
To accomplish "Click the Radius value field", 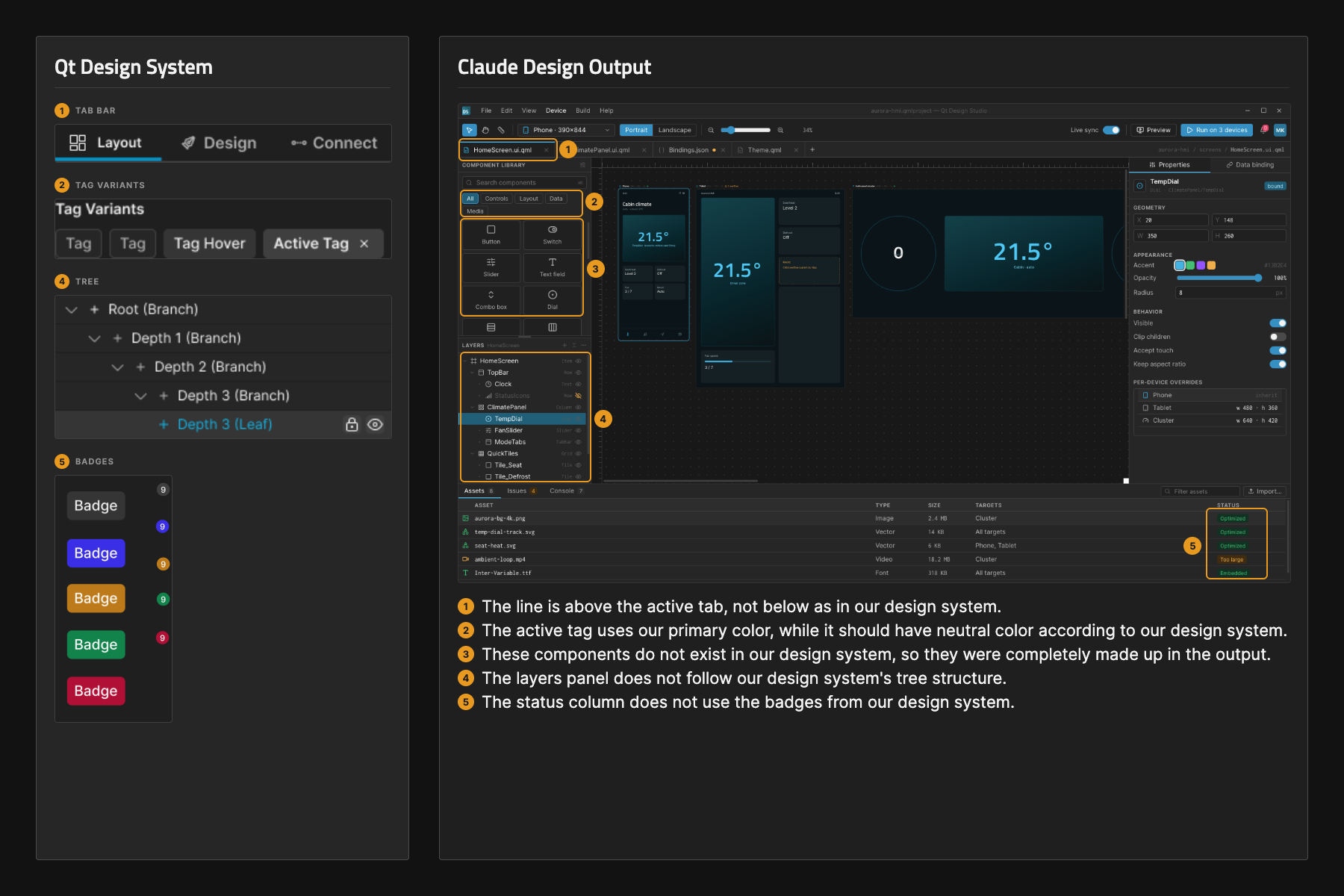I will pos(1231,293).
